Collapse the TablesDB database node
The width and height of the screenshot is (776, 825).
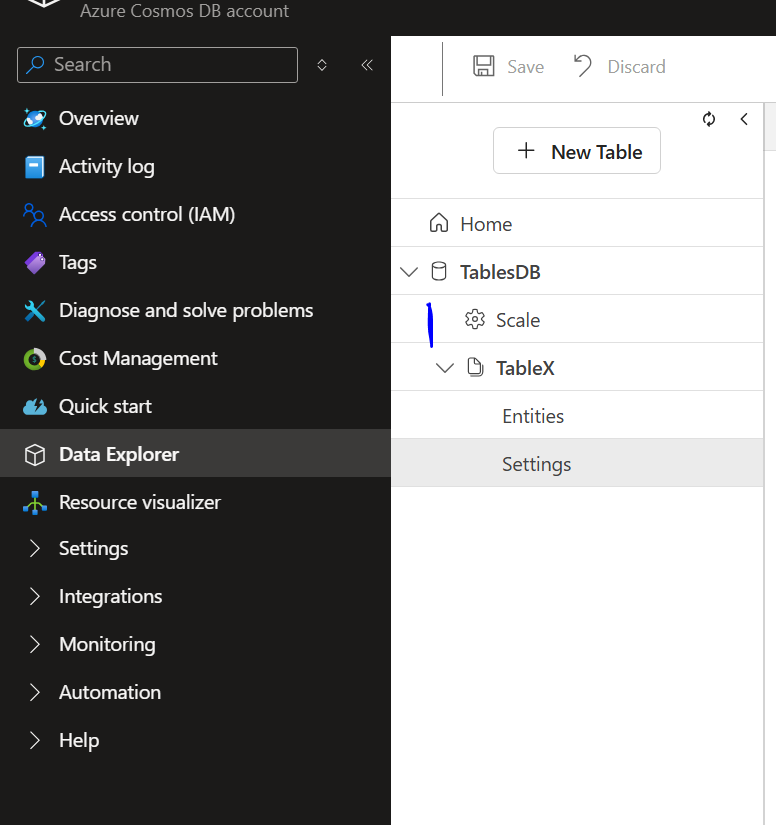409,272
